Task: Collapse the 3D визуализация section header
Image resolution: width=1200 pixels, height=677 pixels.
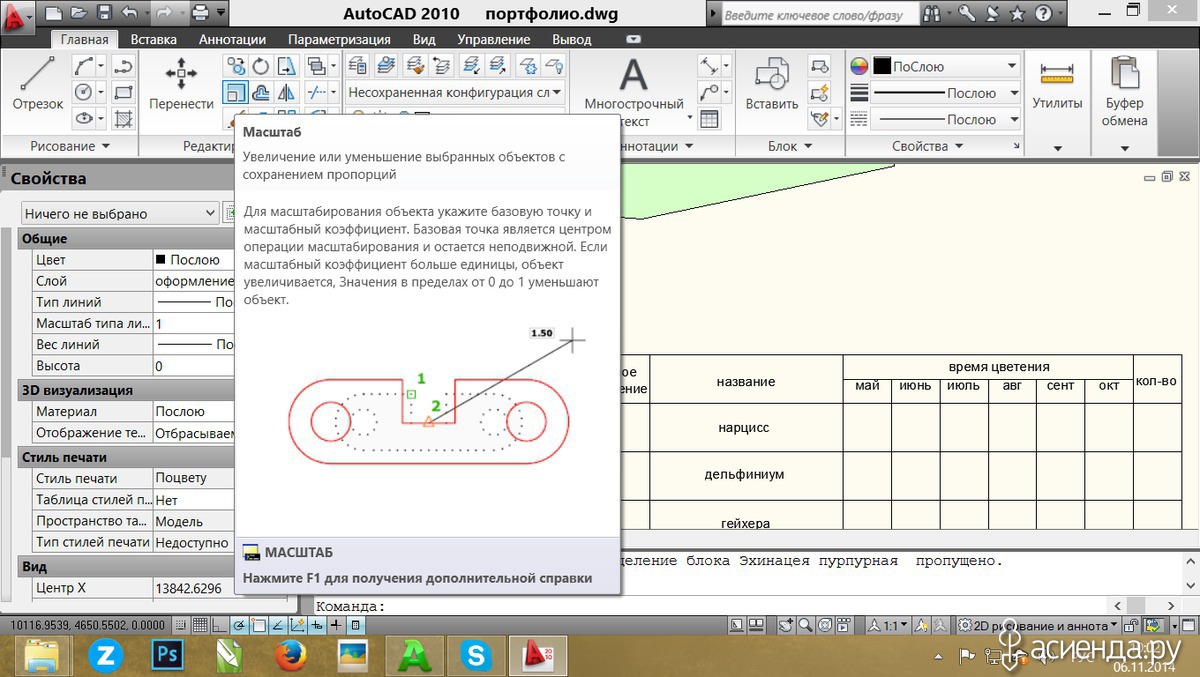Action: (126, 390)
